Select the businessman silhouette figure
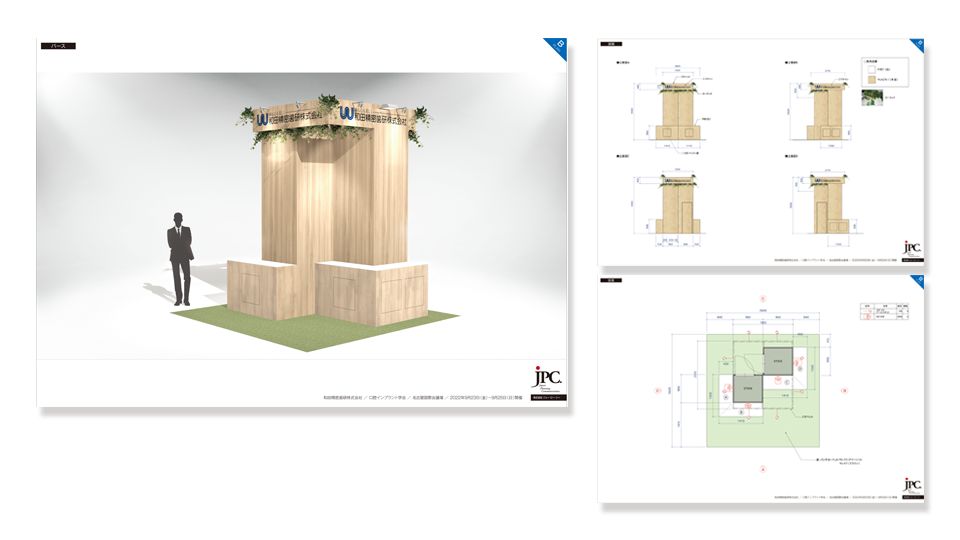 coord(180,259)
